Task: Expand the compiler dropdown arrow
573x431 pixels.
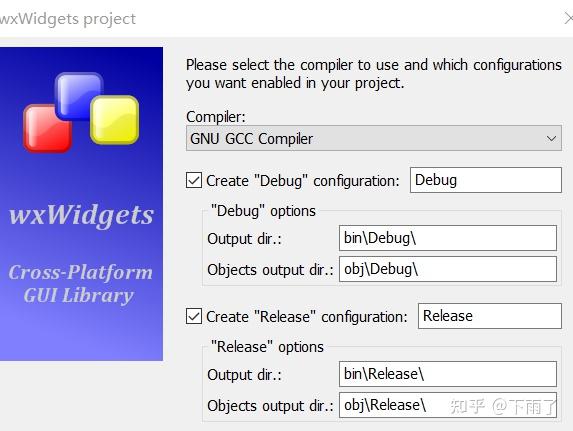Action: [551, 139]
